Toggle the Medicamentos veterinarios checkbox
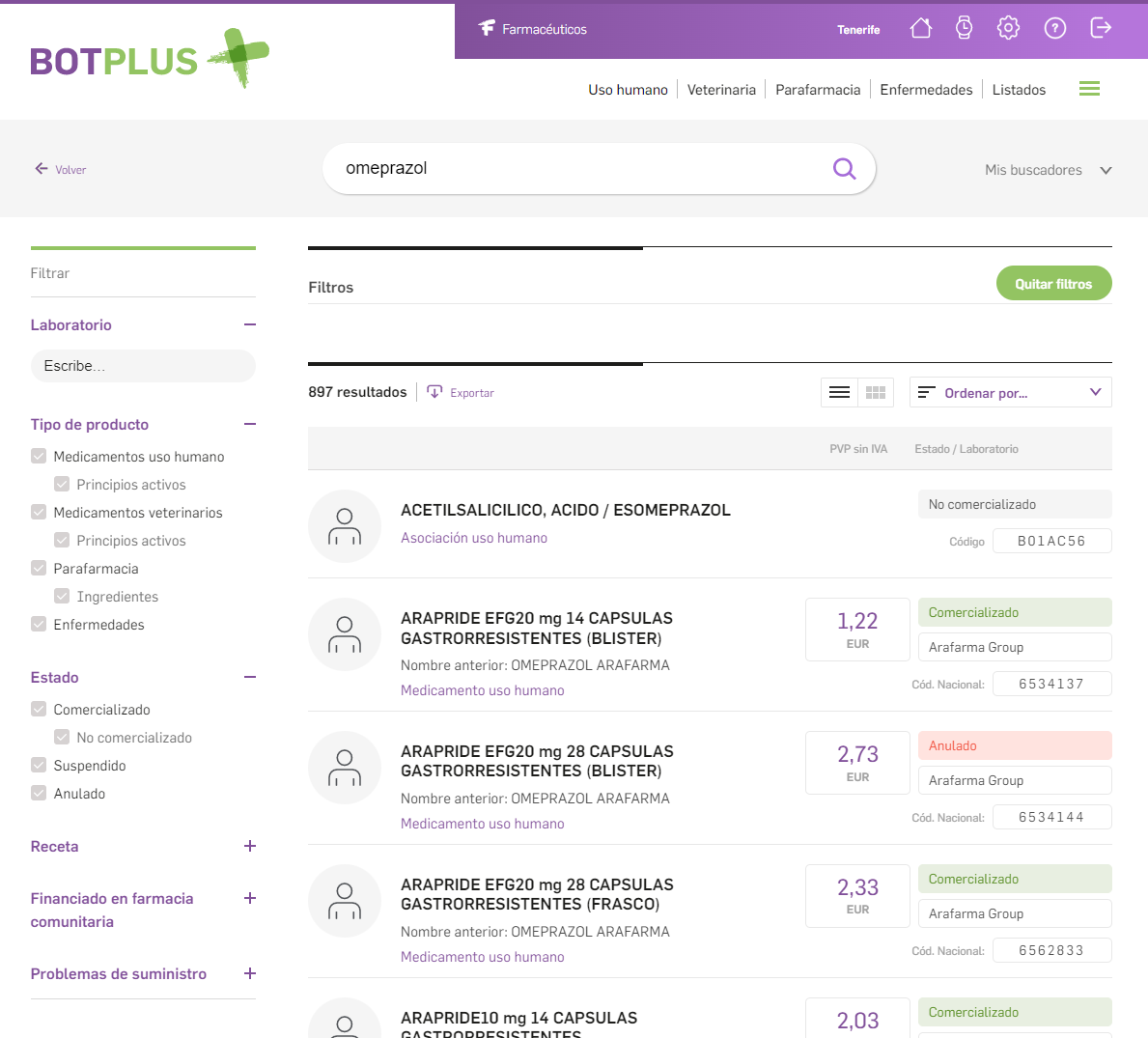Viewport: 1148px width, 1038px height. coord(39,513)
